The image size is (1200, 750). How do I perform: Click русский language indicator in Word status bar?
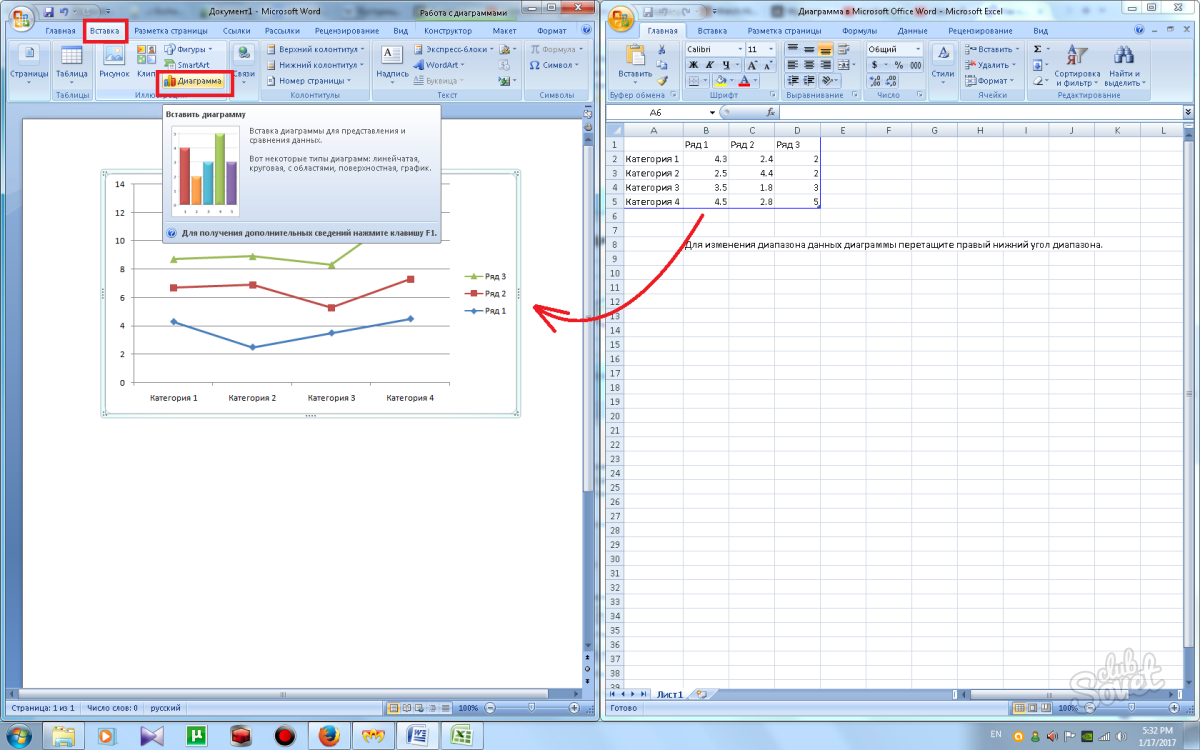[167, 708]
